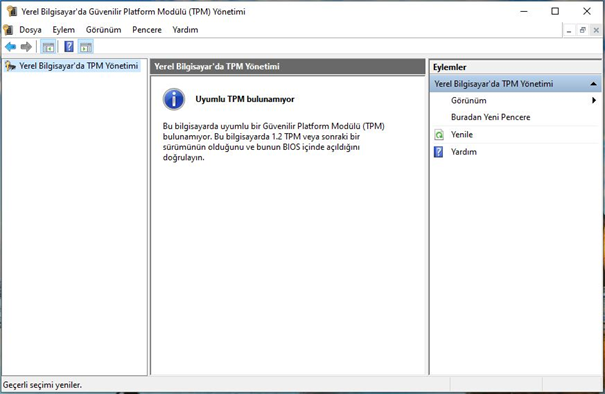Collapse the Yerel Bilgisayar'da TPM Yönetimi actions section

[x=593, y=84]
